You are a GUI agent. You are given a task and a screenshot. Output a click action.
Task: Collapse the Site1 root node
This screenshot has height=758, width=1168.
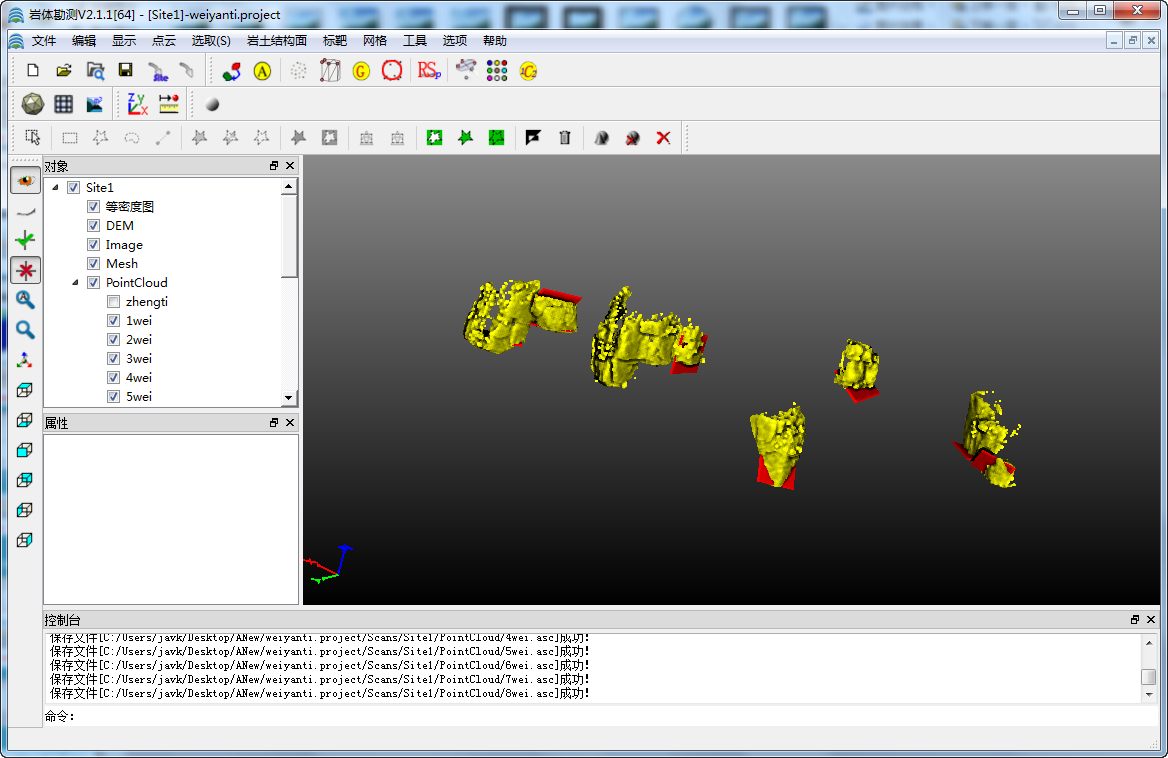55,188
